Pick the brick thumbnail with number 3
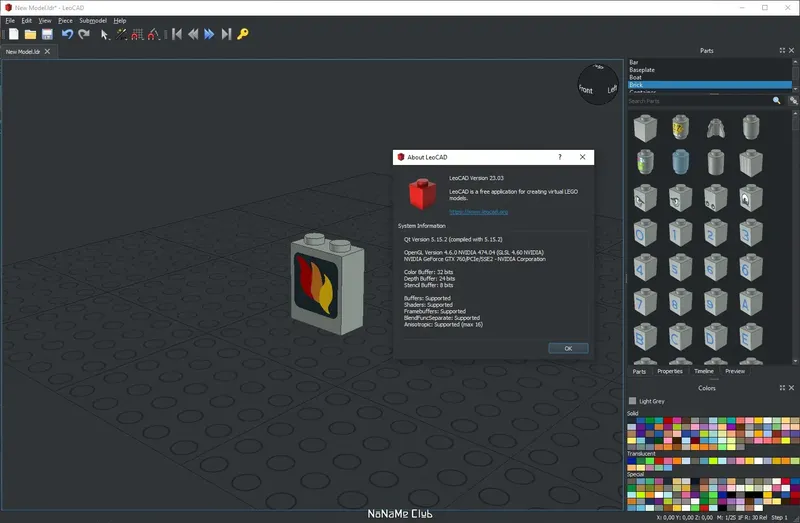Viewport: 800px width, 523px height. coord(751,233)
